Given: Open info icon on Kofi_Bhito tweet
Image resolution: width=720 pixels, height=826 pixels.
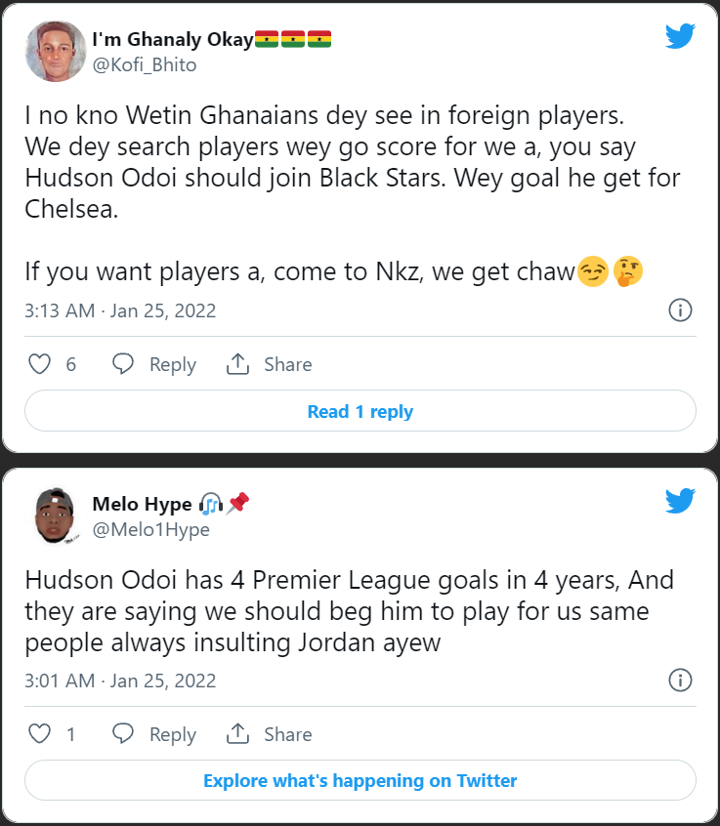Looking at the screenshot, I should [x=680, y=310].
